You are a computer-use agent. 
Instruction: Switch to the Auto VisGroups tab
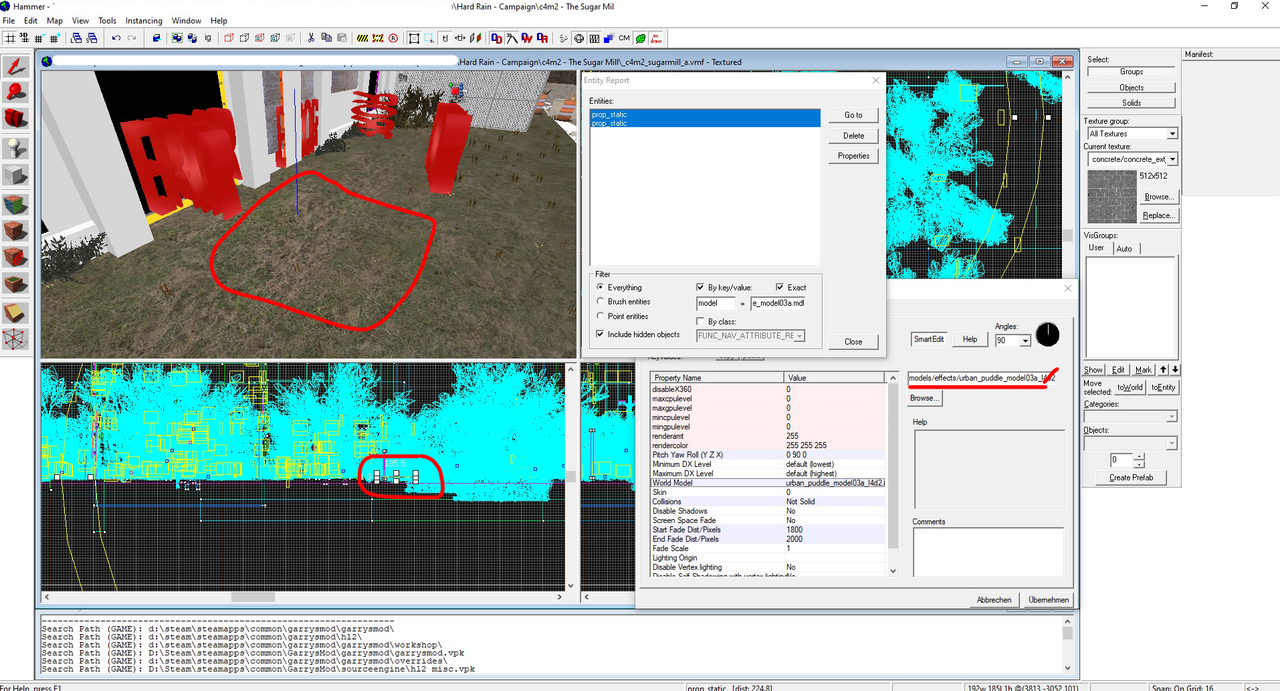click(x=1124, y=248)
